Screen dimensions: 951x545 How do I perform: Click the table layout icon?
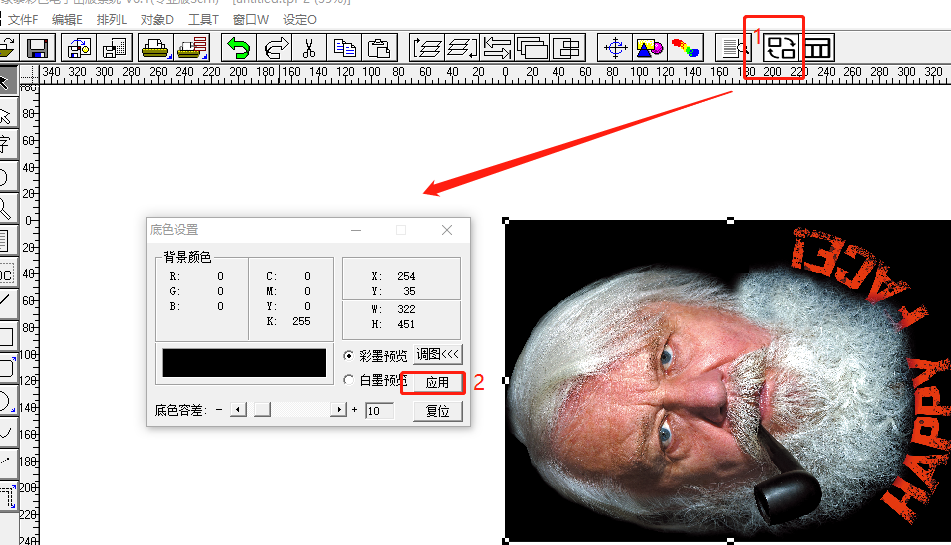tap(817, 48)
